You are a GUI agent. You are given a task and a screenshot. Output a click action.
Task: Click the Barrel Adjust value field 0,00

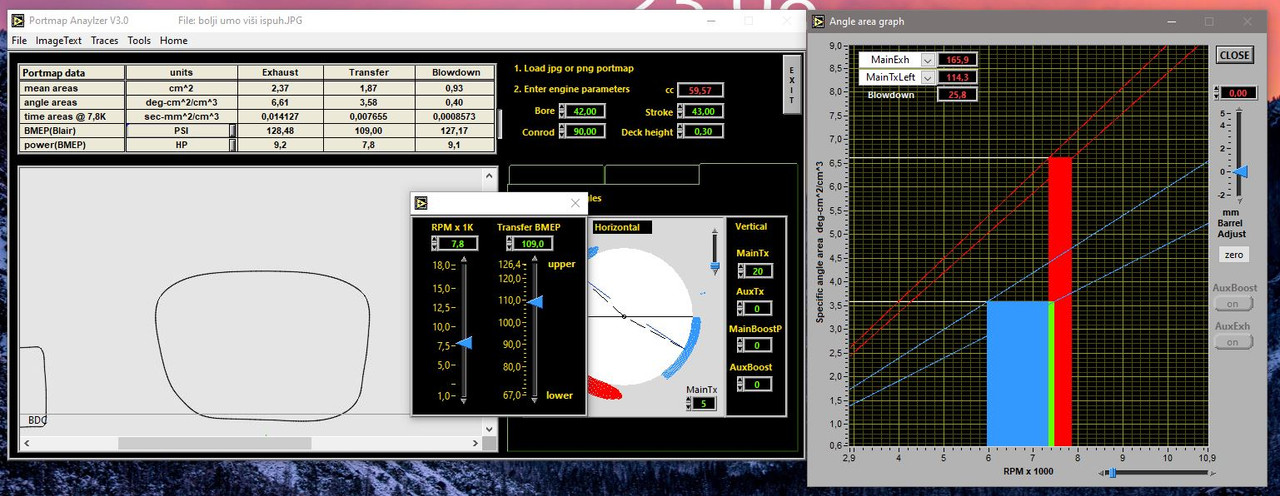(x=1237, y=93)
